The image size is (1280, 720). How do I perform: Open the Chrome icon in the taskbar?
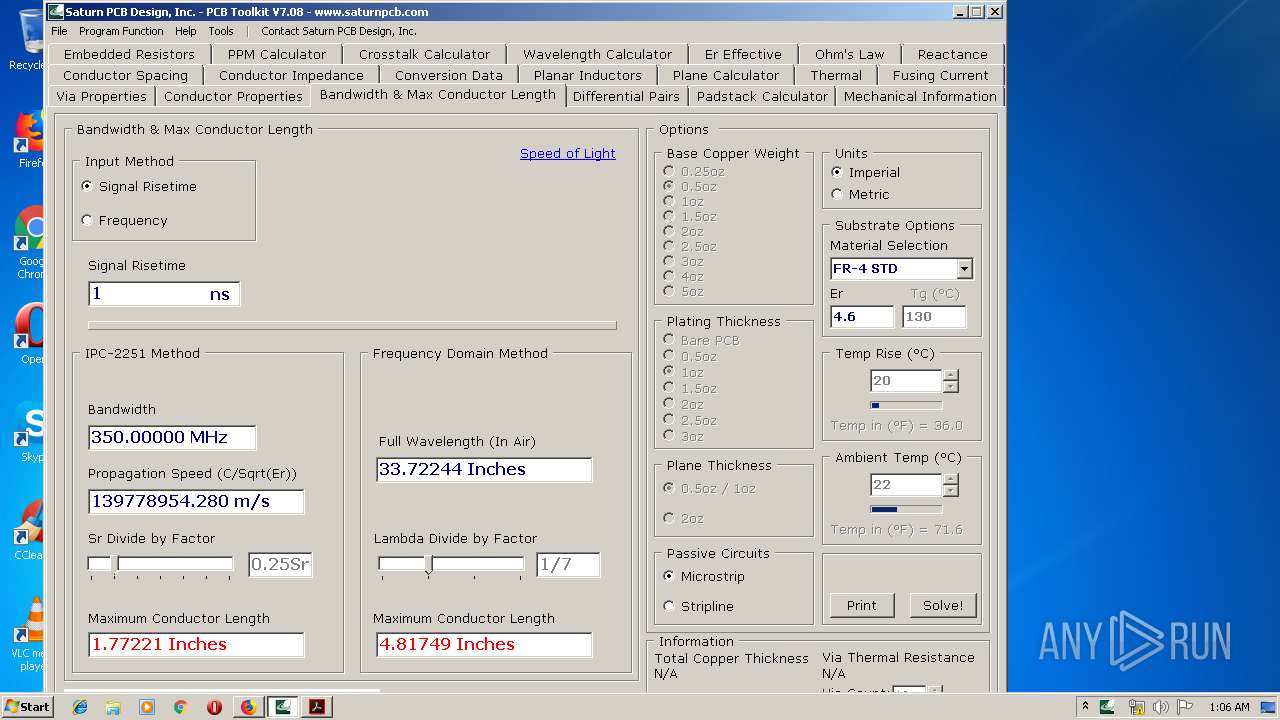(x=180, y=707)
